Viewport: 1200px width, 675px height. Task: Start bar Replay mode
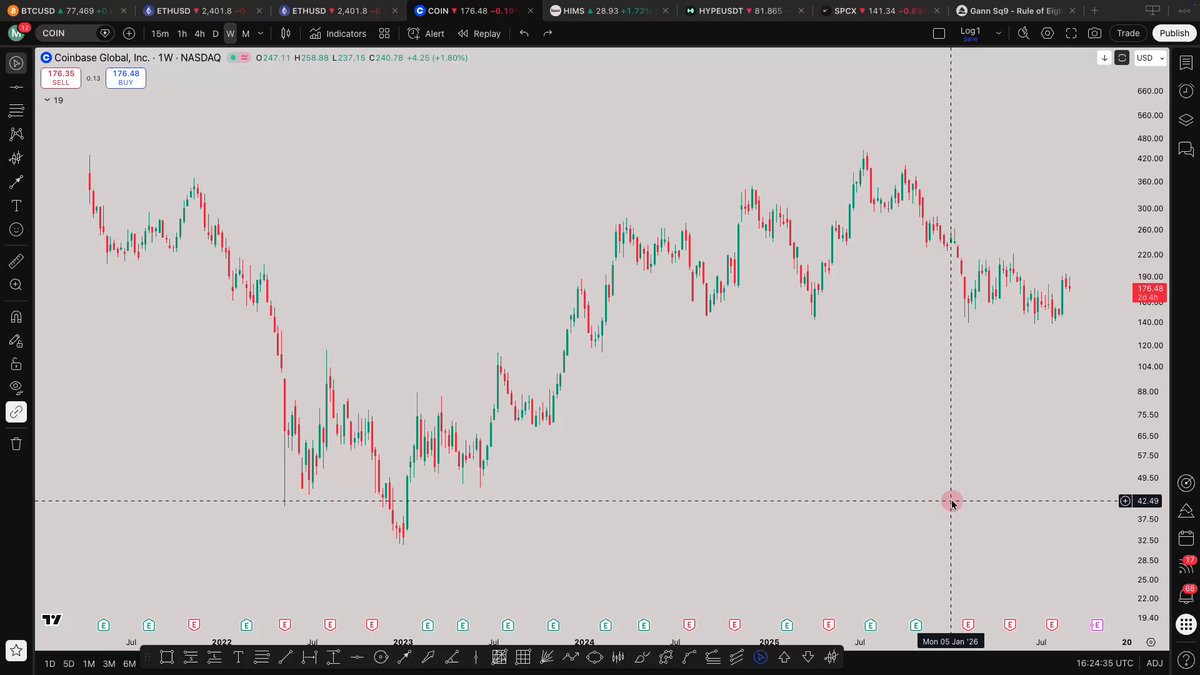[479, 33]
